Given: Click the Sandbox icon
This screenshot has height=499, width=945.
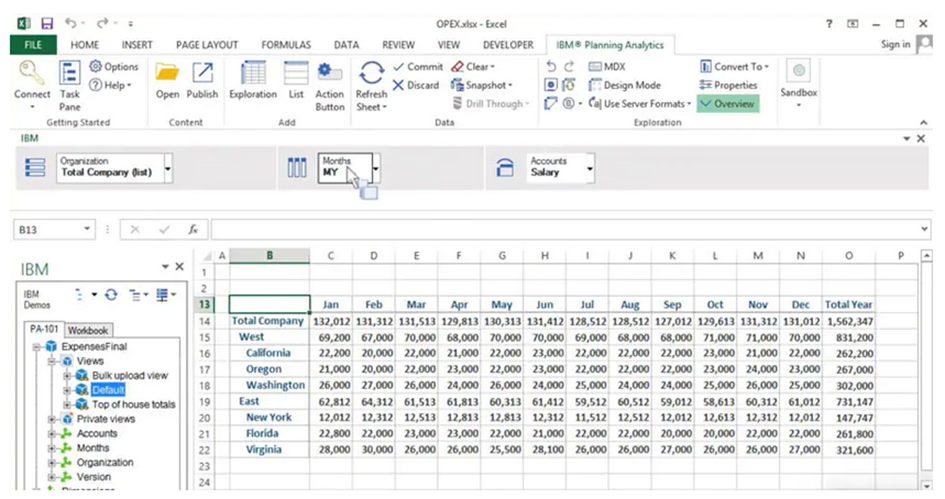Looking at the screenshot, I should [x=799, y=71].
